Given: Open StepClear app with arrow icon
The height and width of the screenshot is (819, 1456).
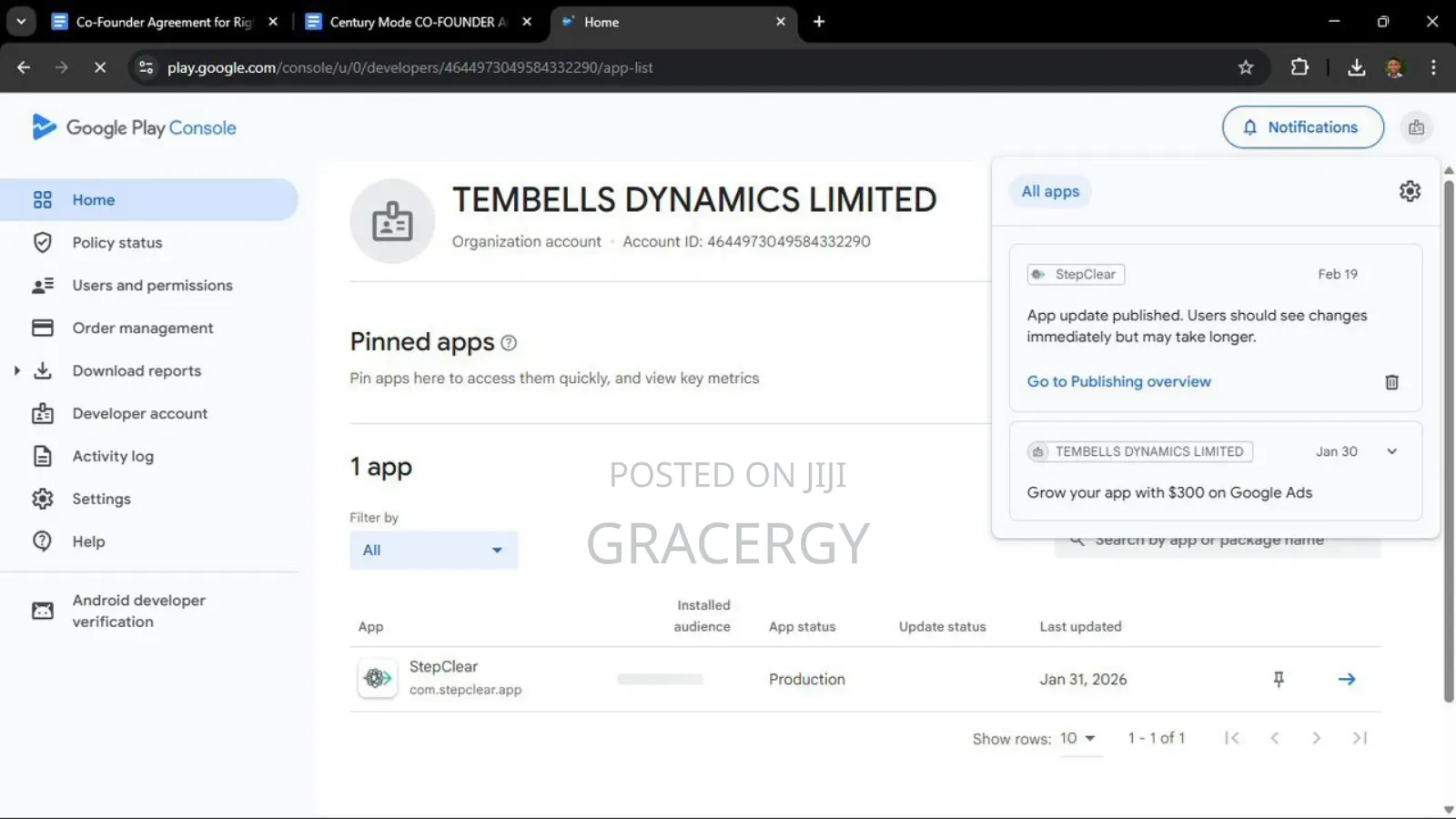Looking at the screenshot, I should coord(1347,680).
